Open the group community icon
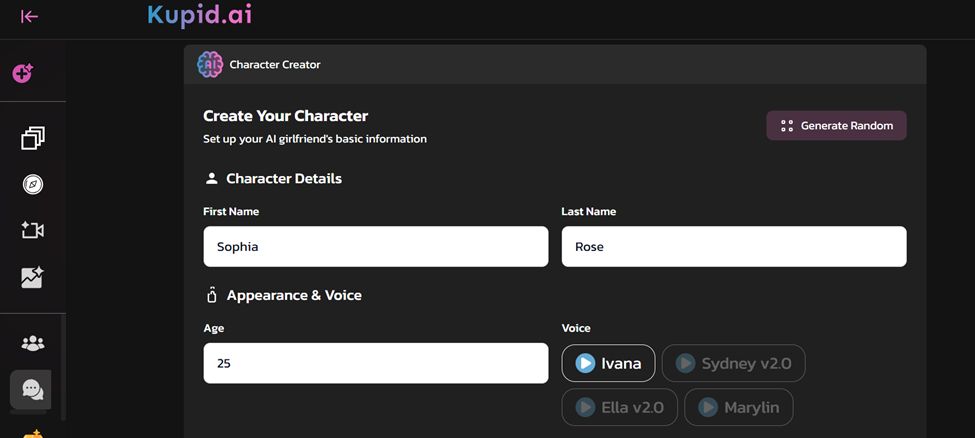The width and height of the screenshot is (975, 438). click(33, 344)
